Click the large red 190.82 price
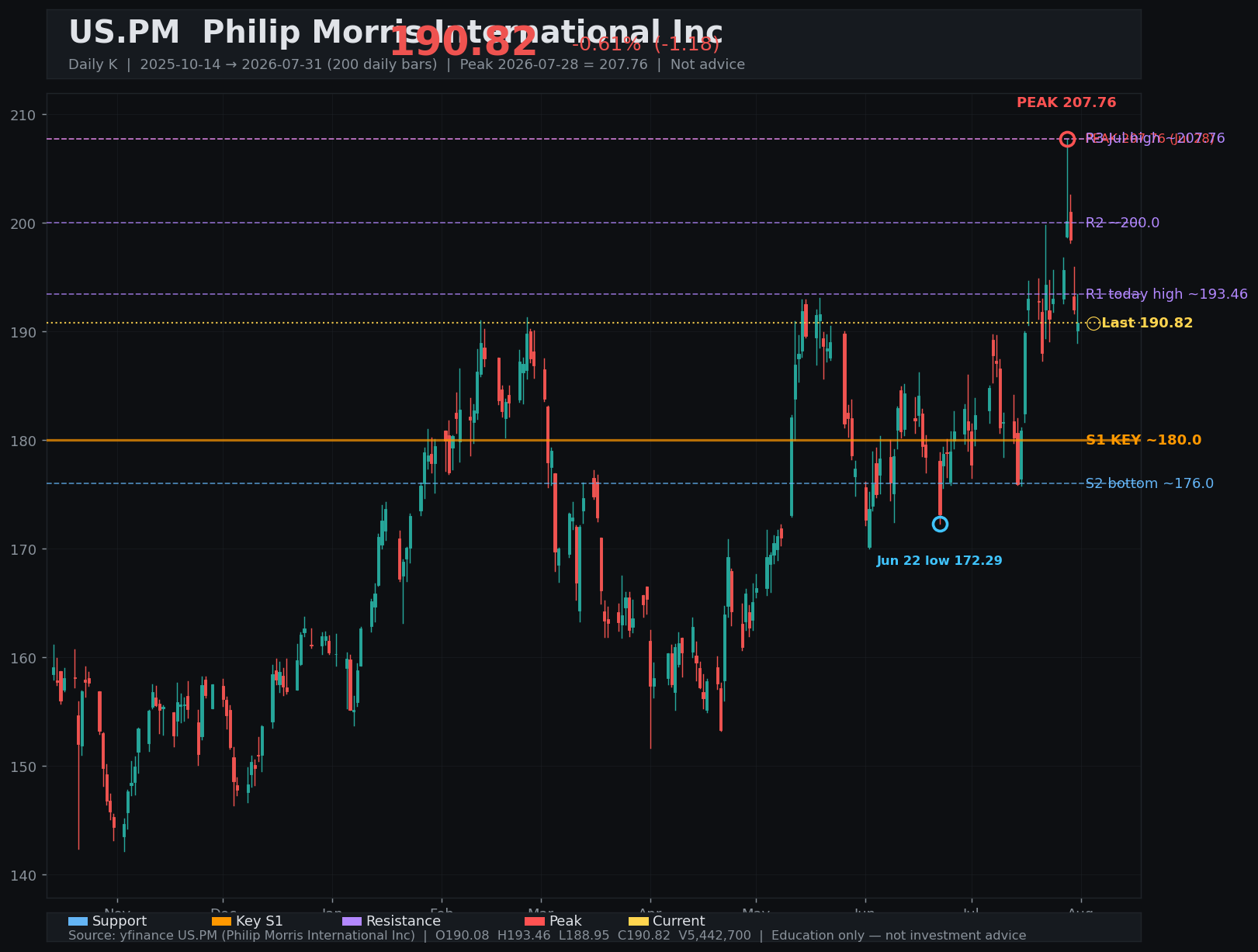 463,42
